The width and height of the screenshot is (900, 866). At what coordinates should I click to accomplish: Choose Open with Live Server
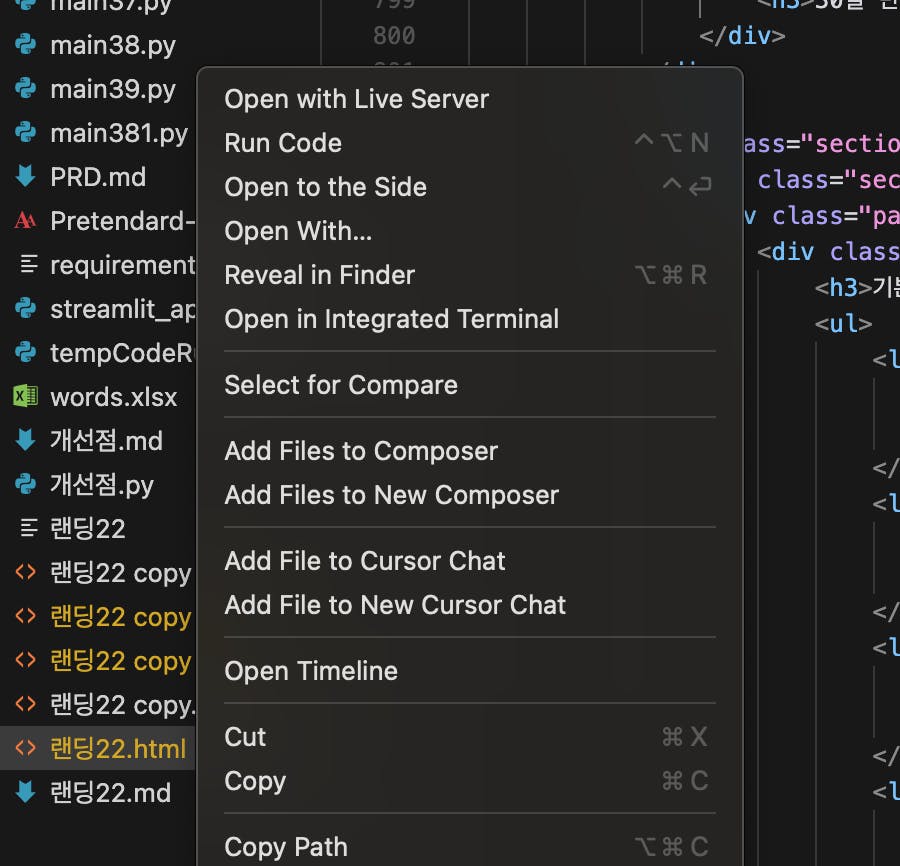coord(357,99)
